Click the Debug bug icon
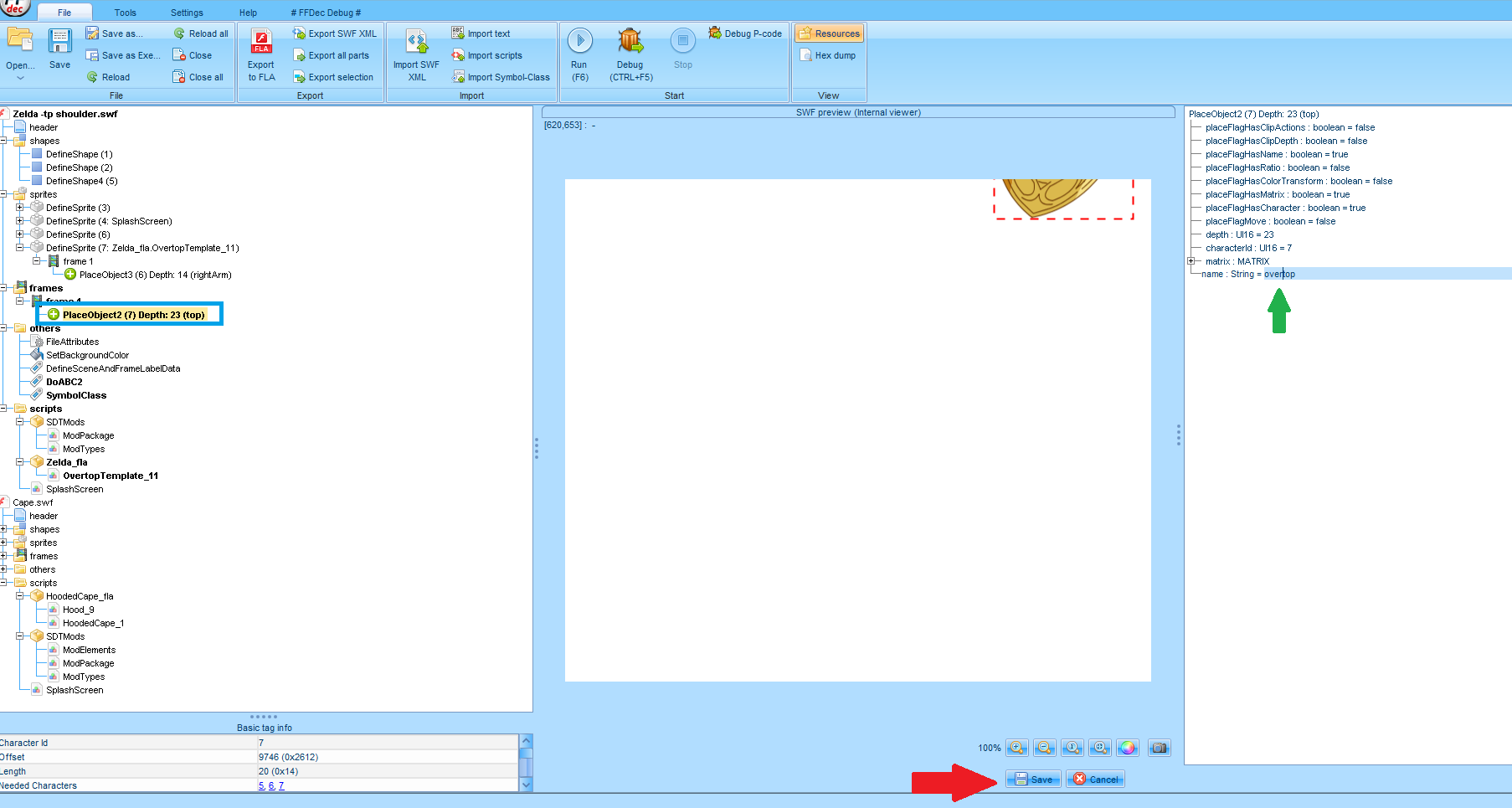1512x808 pixels. click(630, 40)
